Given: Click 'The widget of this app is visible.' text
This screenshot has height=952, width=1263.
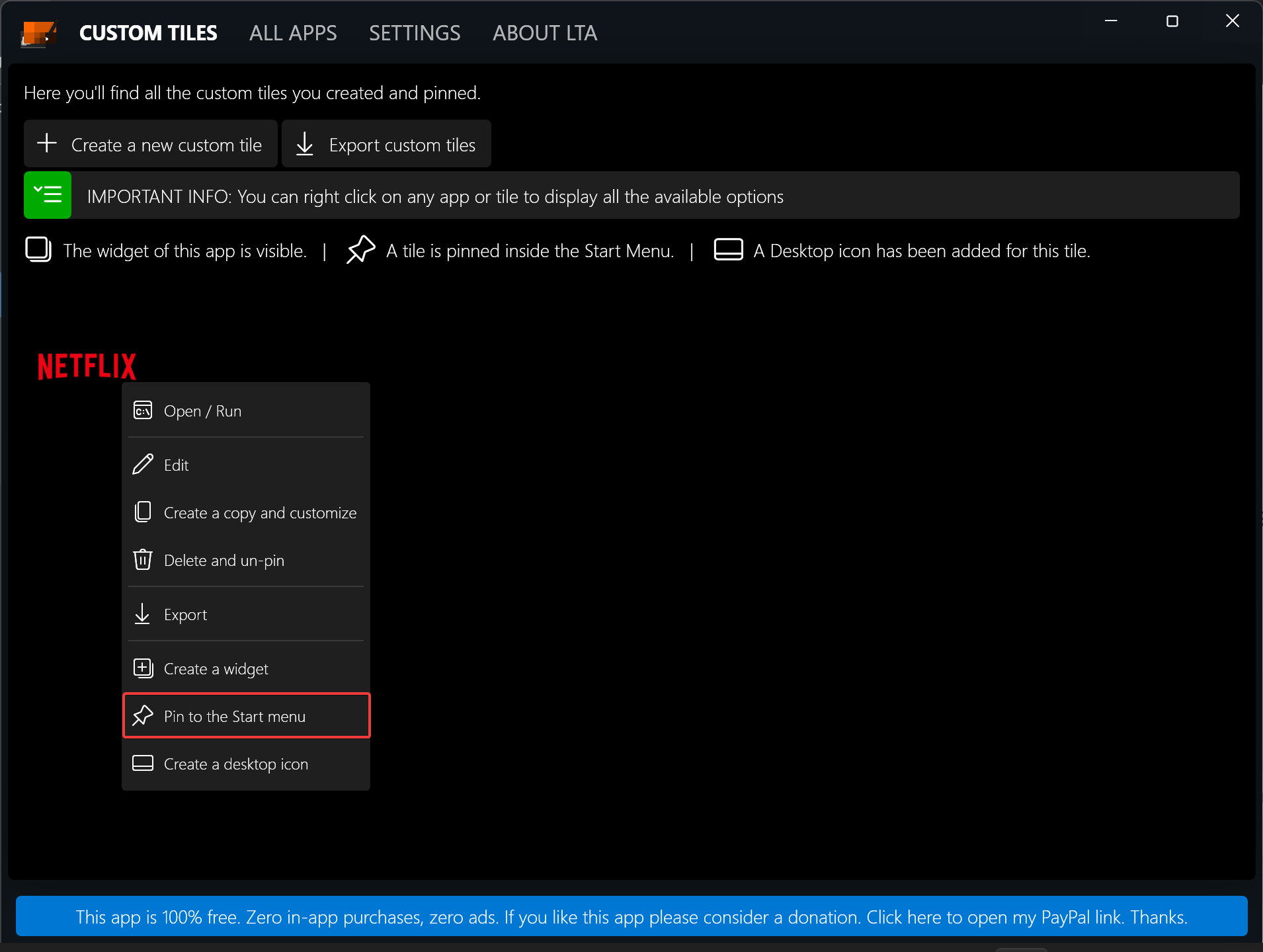Looking at the screenshot, I should tap(185, 251).
